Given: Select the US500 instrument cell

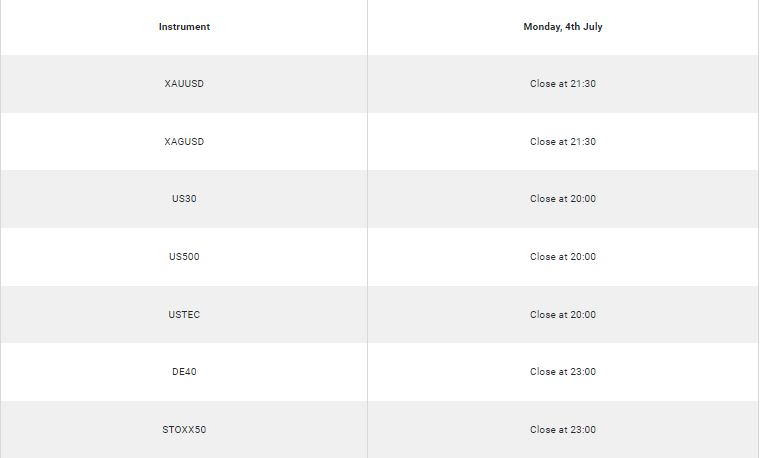Looking at the screenshot, I should tap(184, 257).
